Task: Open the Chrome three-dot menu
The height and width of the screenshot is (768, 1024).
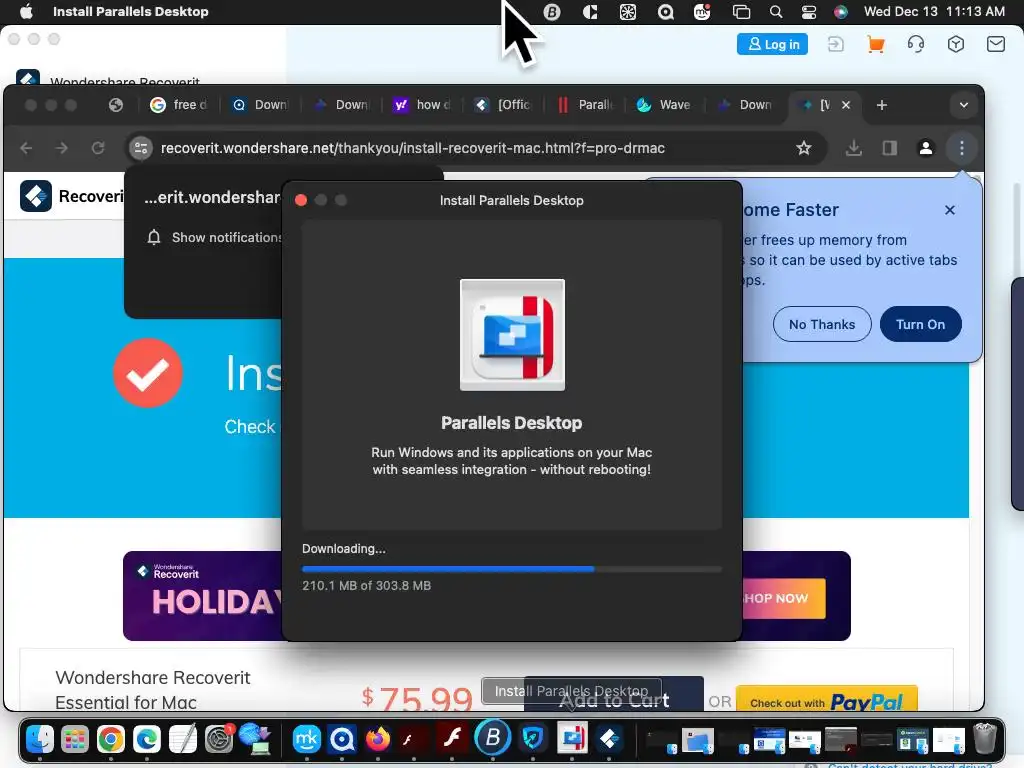Action: [961, 148]
